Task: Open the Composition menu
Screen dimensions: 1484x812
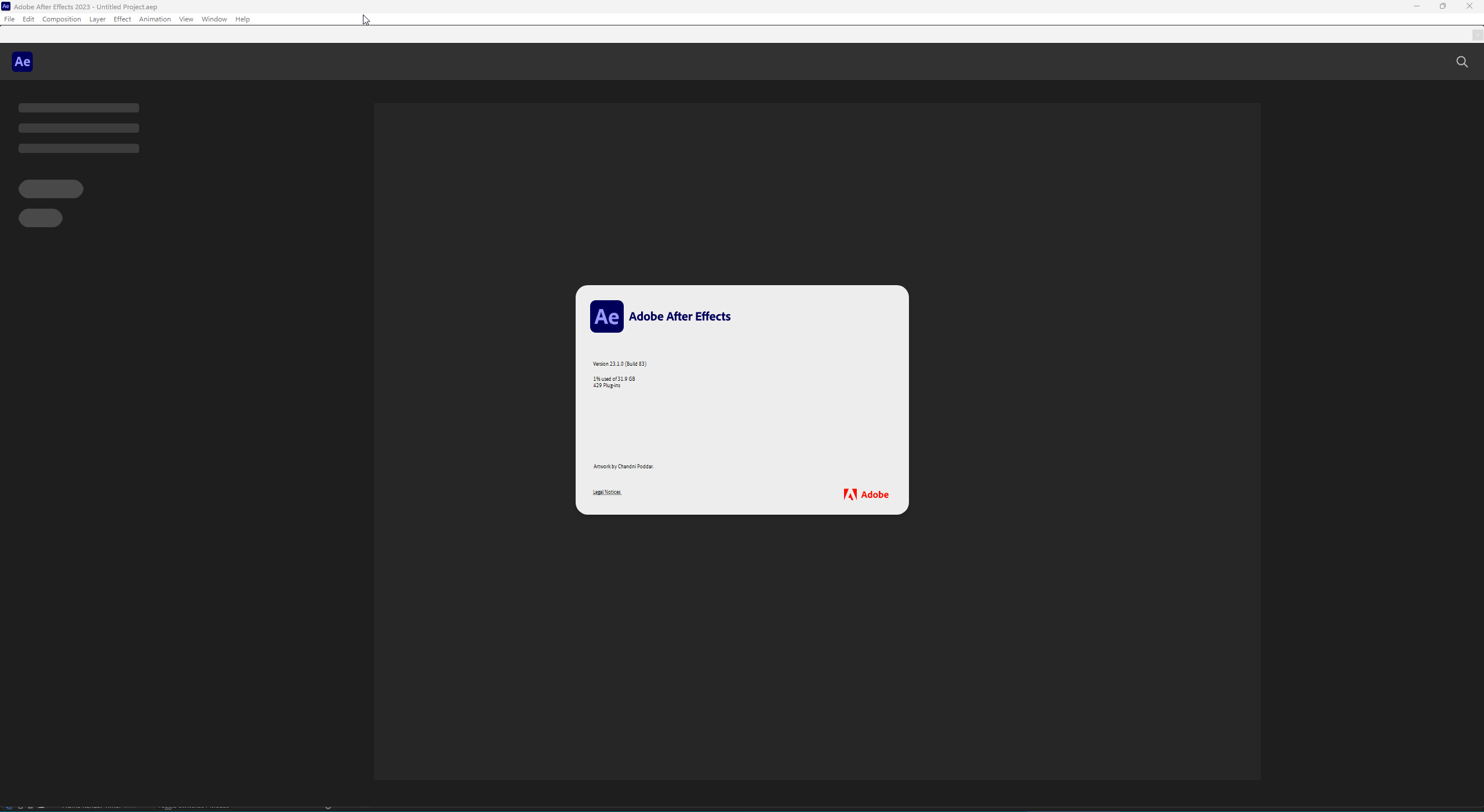Action: pos(61,19)
